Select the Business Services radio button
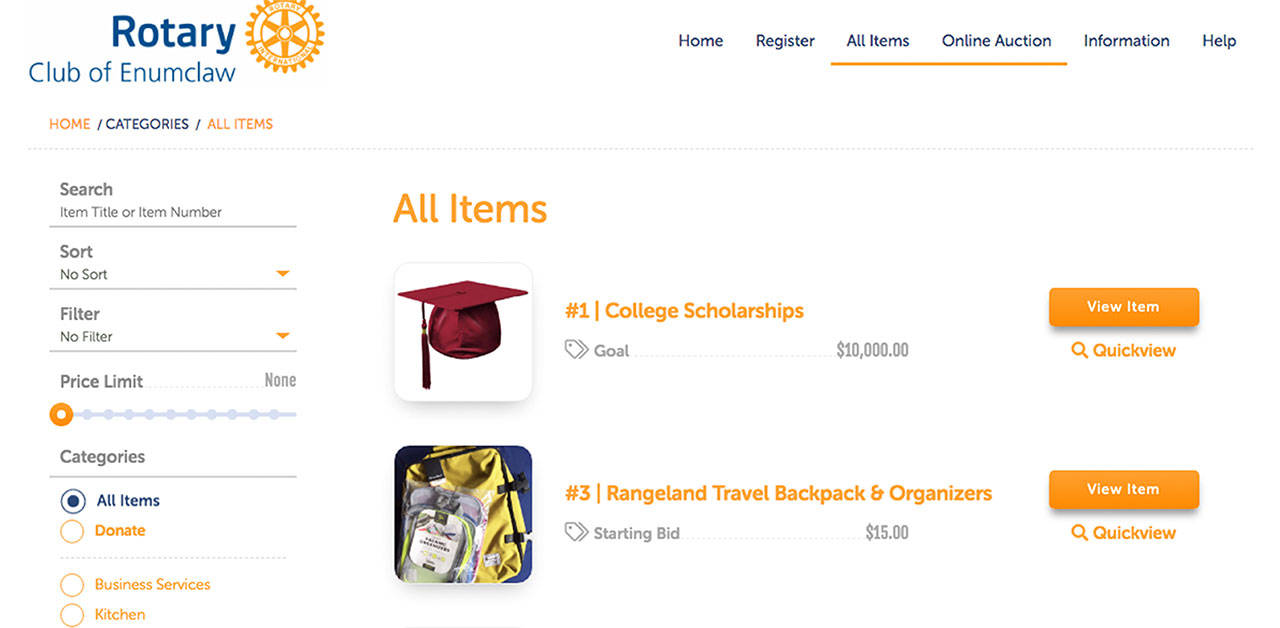 pos(73,585)
